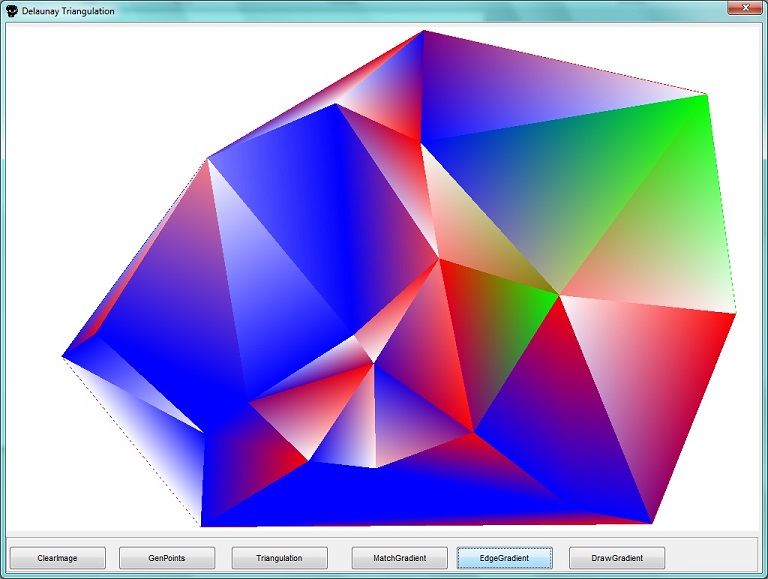This screenshot has width=768, height=579.
Task: Click the ClearImage button
Action: [x=57, y=557]
